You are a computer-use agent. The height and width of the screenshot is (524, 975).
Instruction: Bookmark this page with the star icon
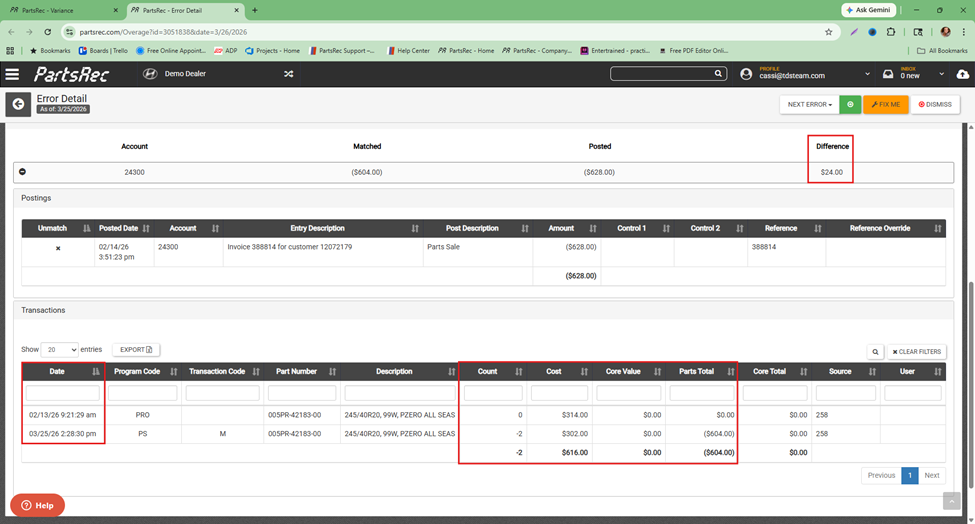[x=828, y=32]
